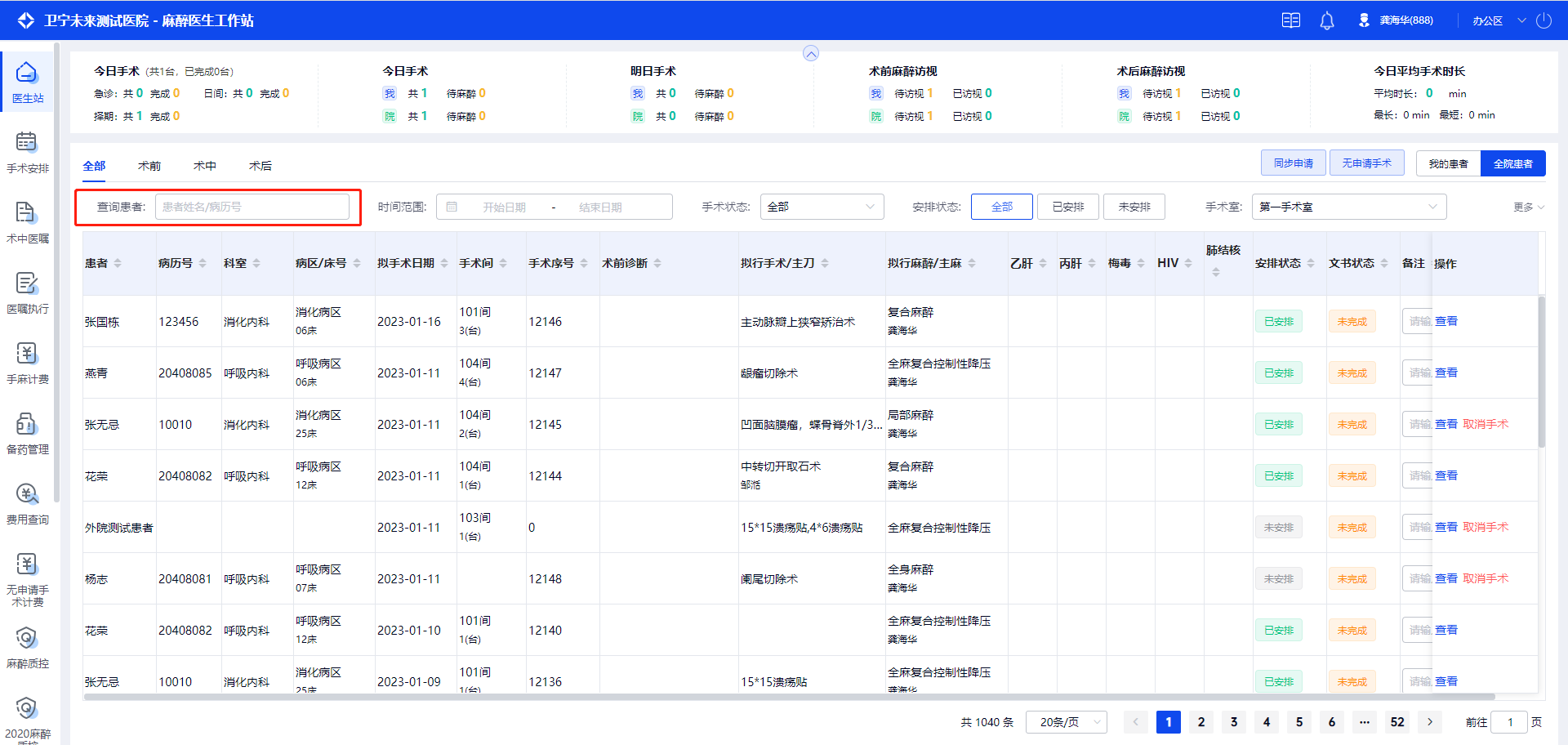Image resolution: width=1568 pixels, height=745 pixels.
Task: Click the notification bell icon
Action: click(1327, 20)
